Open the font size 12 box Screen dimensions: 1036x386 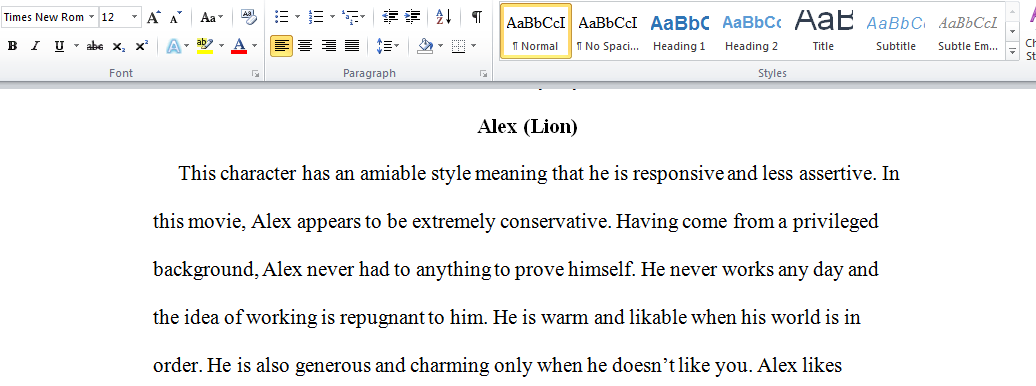120,17
